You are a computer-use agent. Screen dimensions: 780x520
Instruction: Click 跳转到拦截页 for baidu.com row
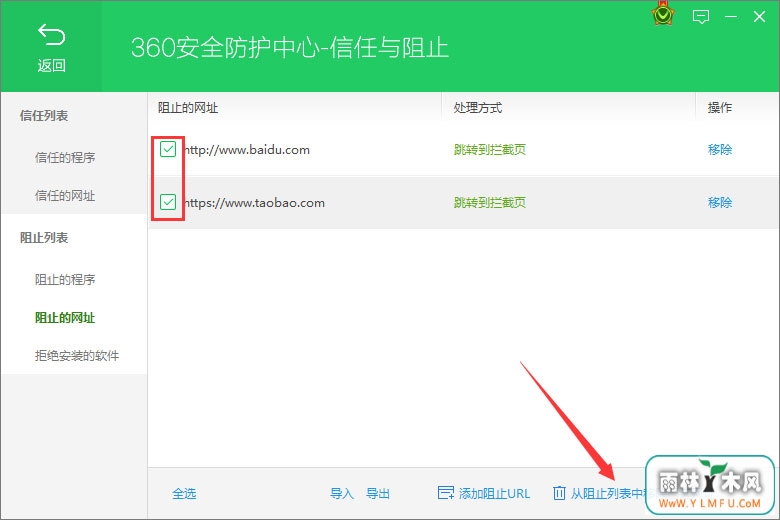pos(489,149)
